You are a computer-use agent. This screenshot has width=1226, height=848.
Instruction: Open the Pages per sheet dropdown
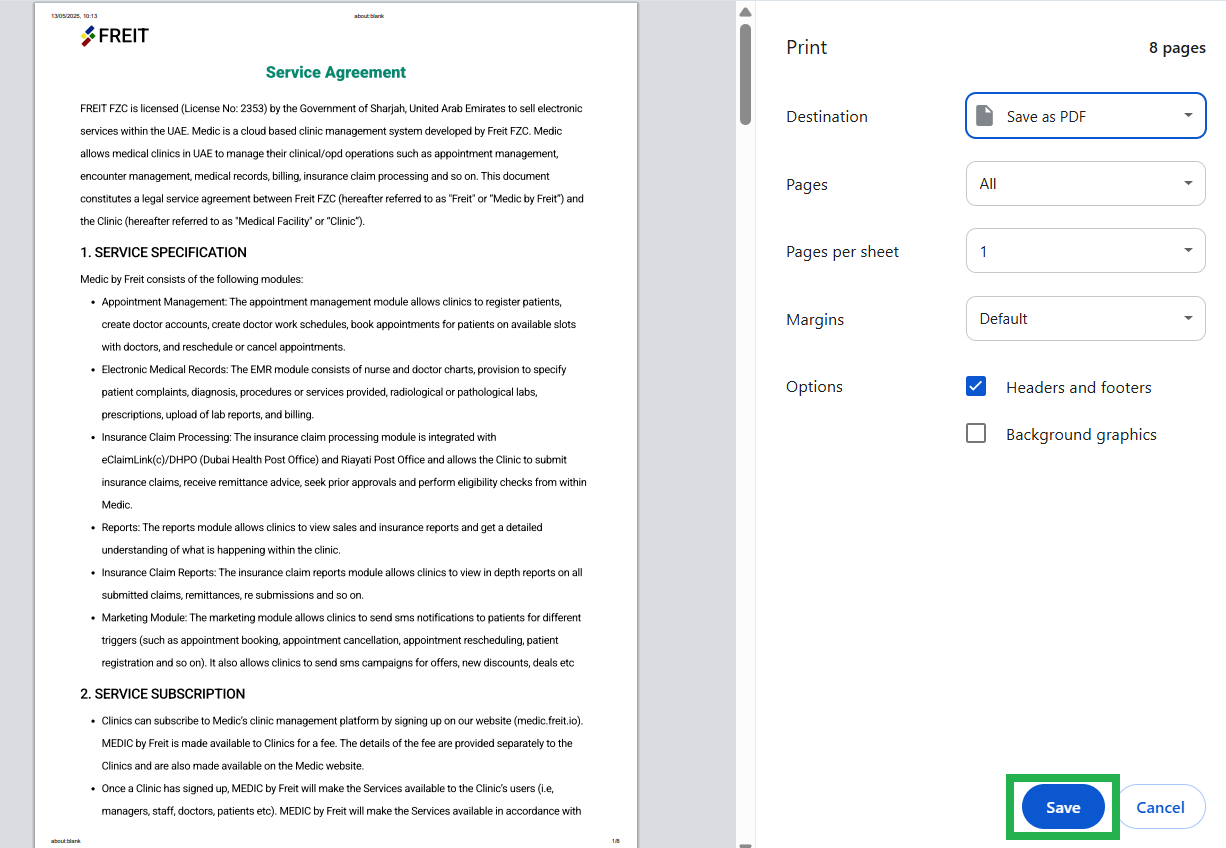coord(1085,251)
